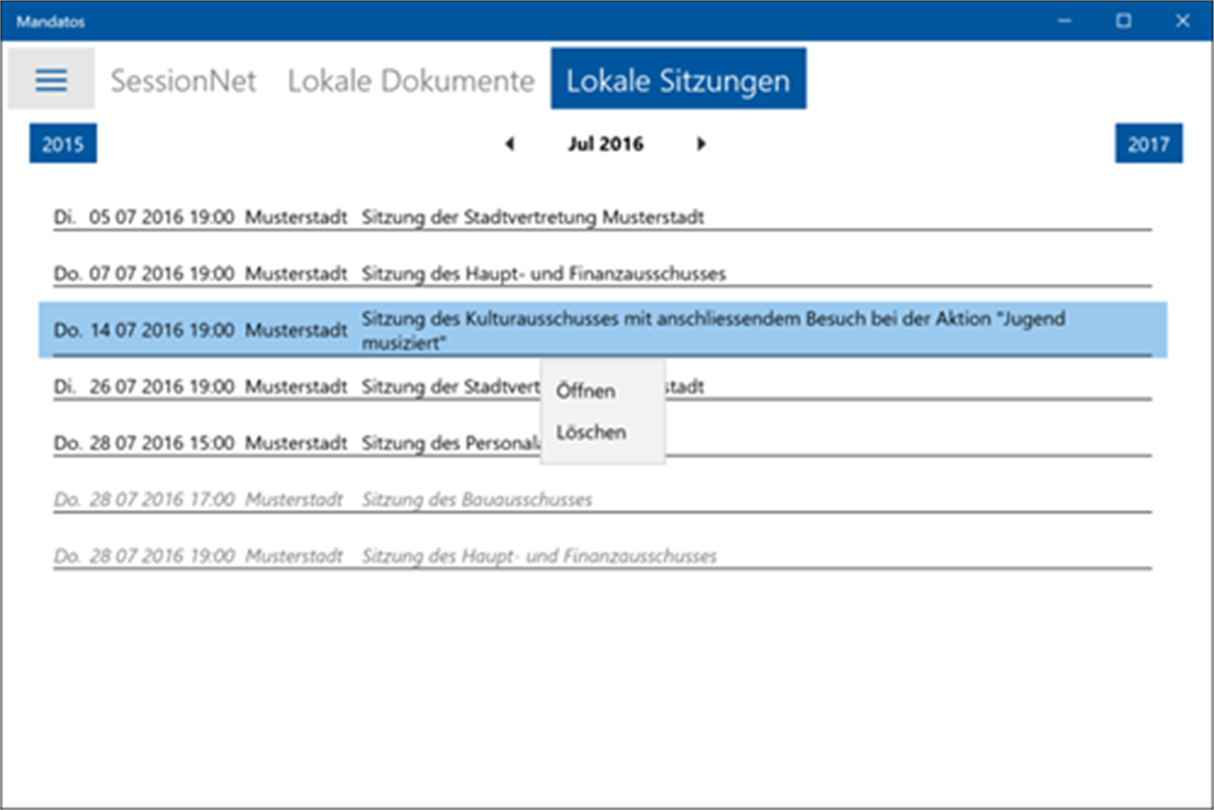This screenshot has height=810, width=1214.
Task: Select the 26 07 2016 session row
Action: [x=290, y=386]
